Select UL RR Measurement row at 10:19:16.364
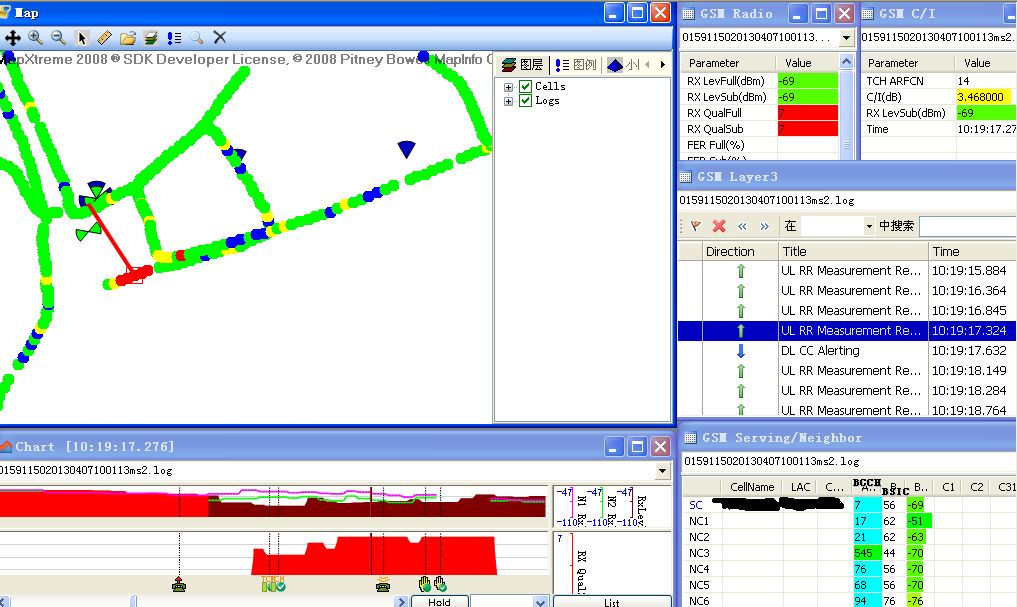The height and width of the screenshot is (607, 1017). 847,291
